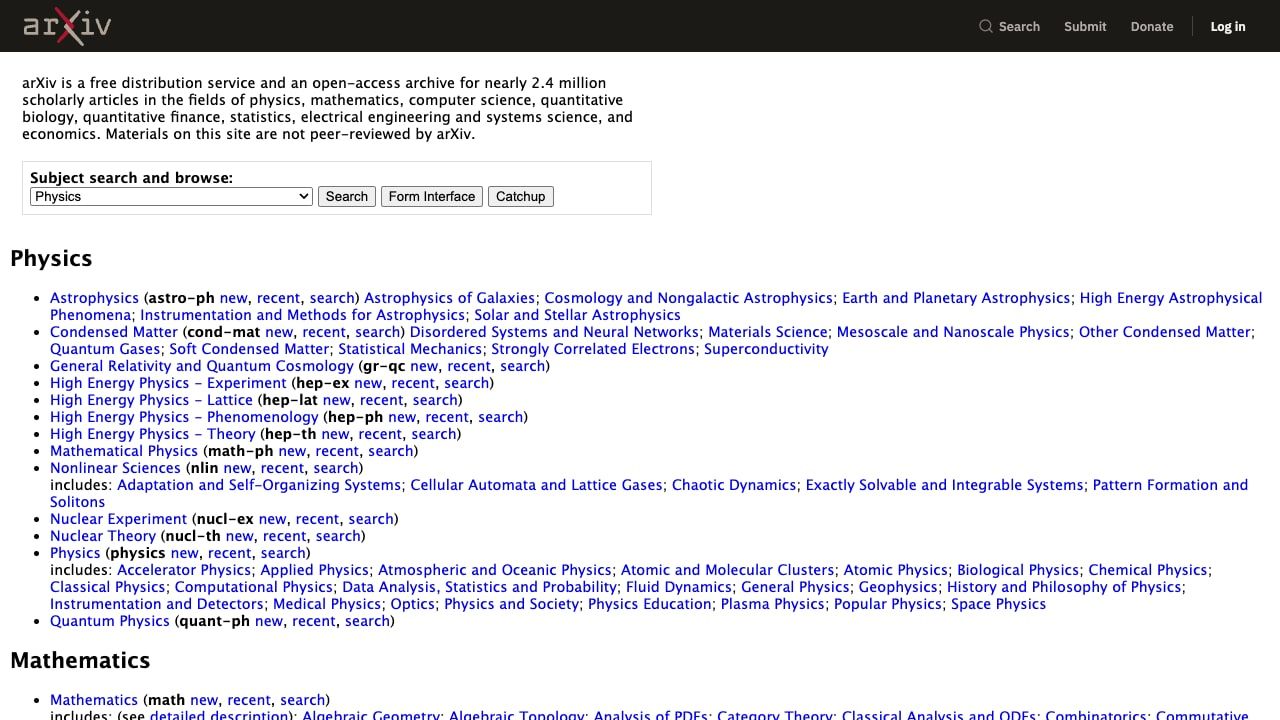Go to Statistical Mechanics
This screenshot has width=1280, height=720.
coord(410,349)
